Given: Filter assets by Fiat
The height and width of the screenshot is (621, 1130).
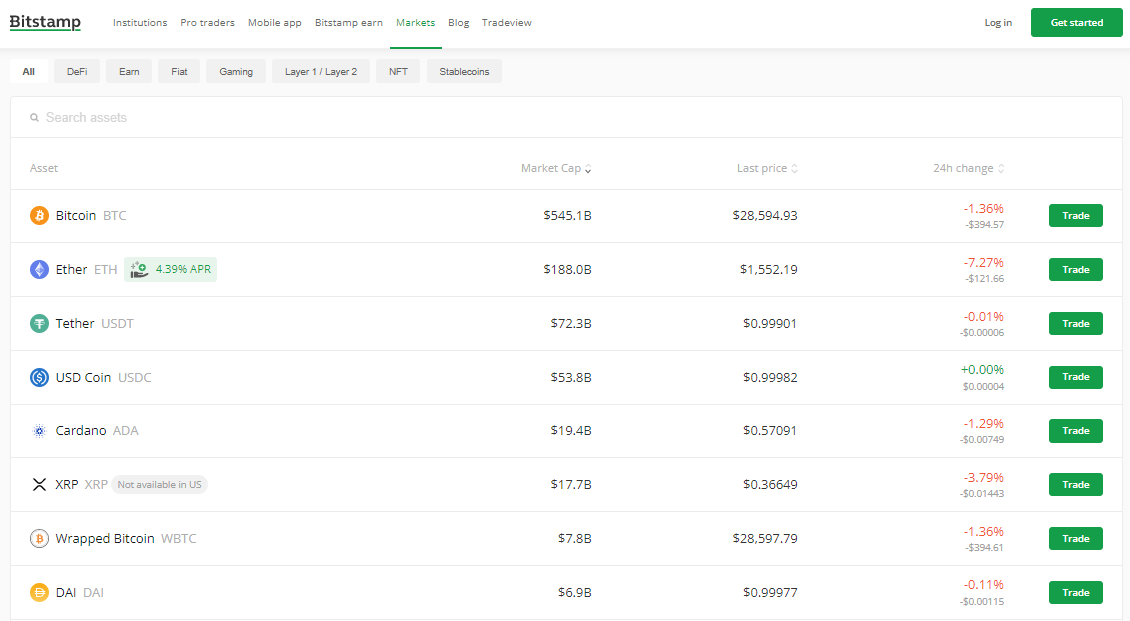Looking at the screenshot, I should [179, 71].
